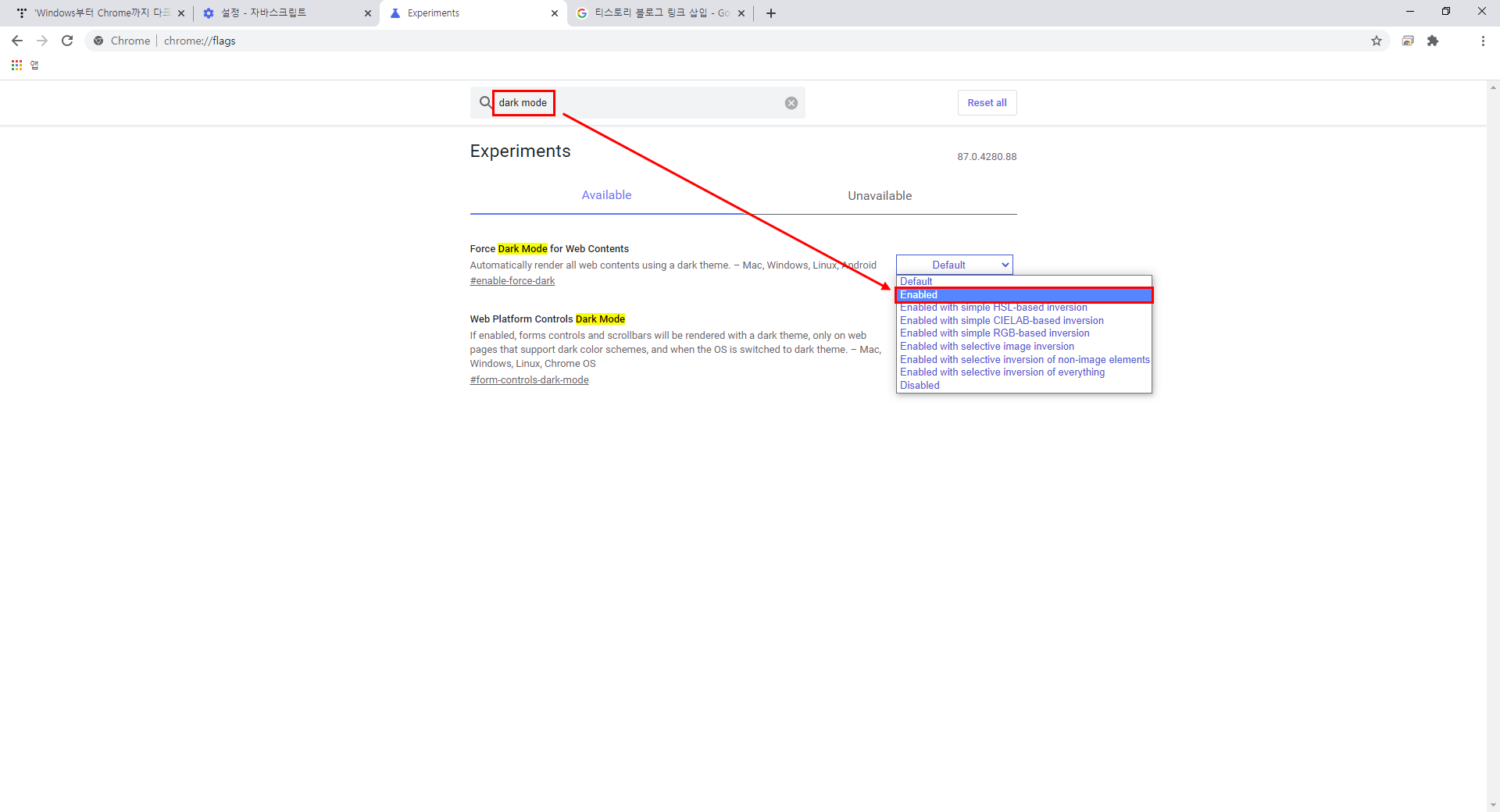Close the Experiments tab

coord(555,13)
